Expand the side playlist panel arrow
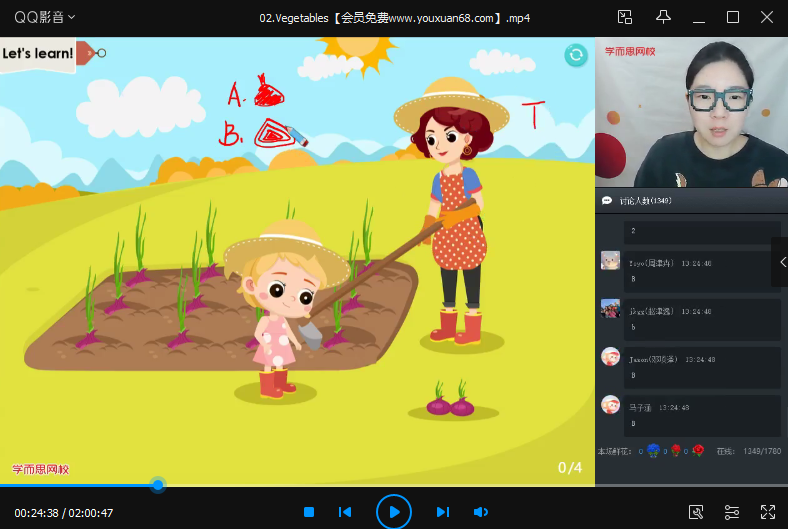Viewport: 788px width, 529px height. click(781, 262)
